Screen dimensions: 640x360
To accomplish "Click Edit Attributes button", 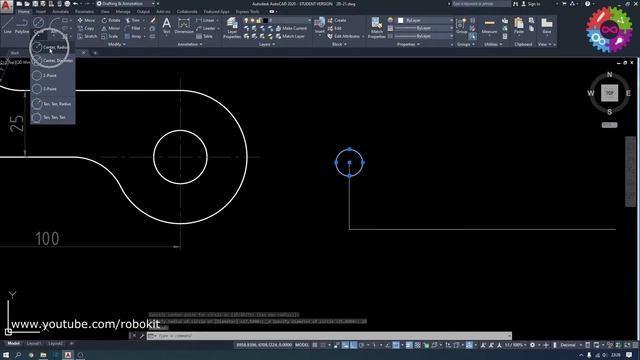I will [x=343, y=36].
